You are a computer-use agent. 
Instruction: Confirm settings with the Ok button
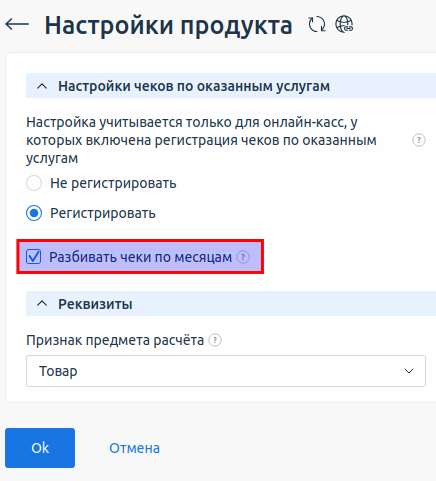(40, 448)
